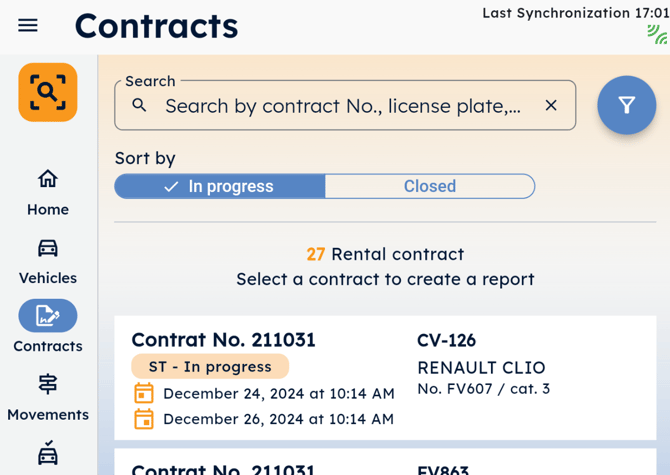Screen dimensions: 670x475
Task: Switch to Closed contracts
Action: click(430, 186)
